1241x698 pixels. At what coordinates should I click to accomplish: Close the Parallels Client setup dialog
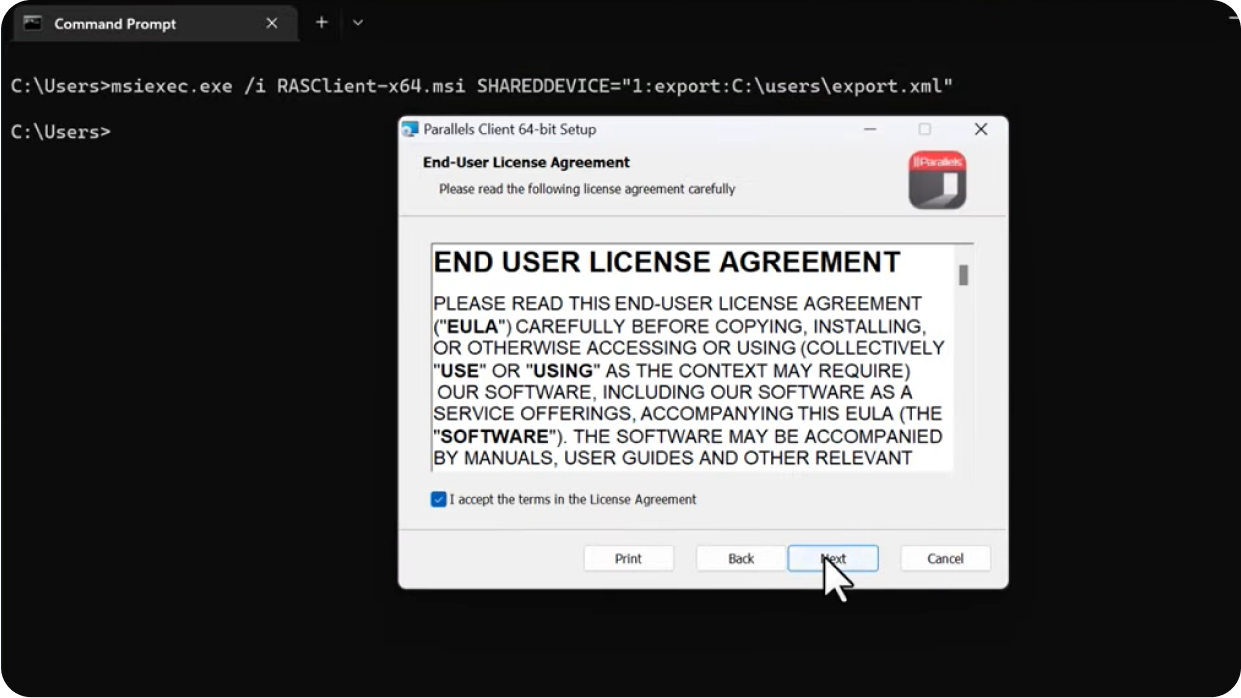[x=981, y=129]
